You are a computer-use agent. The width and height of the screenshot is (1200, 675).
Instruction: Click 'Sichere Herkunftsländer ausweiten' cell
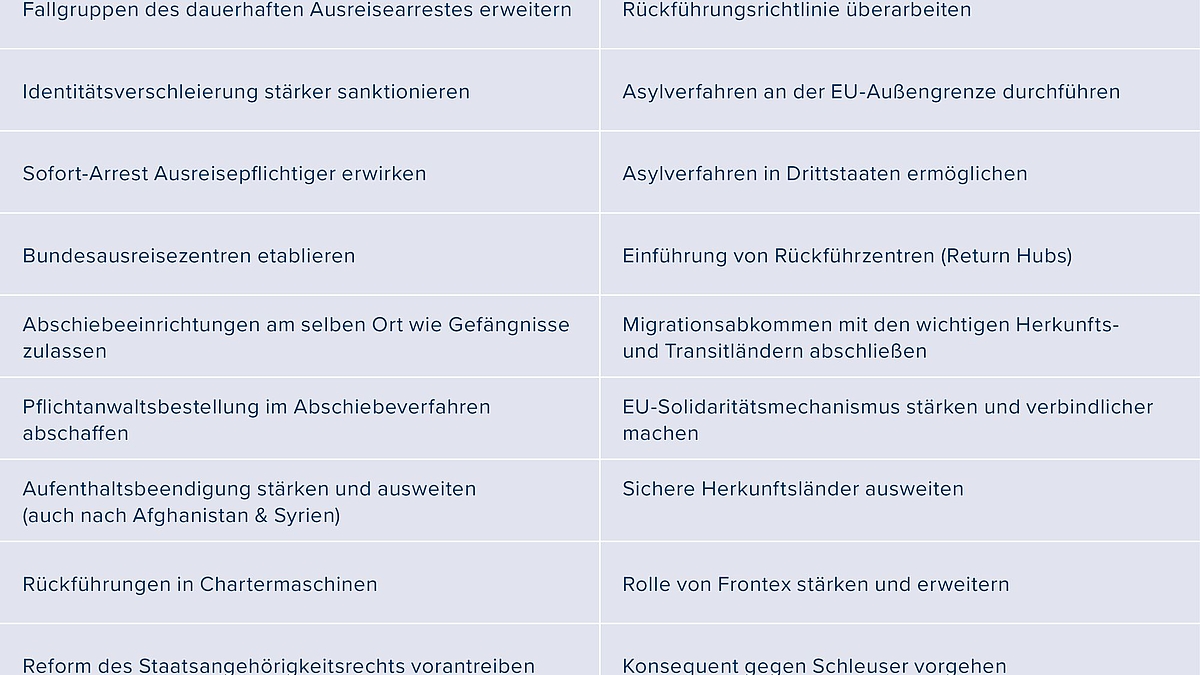[900, 500]
